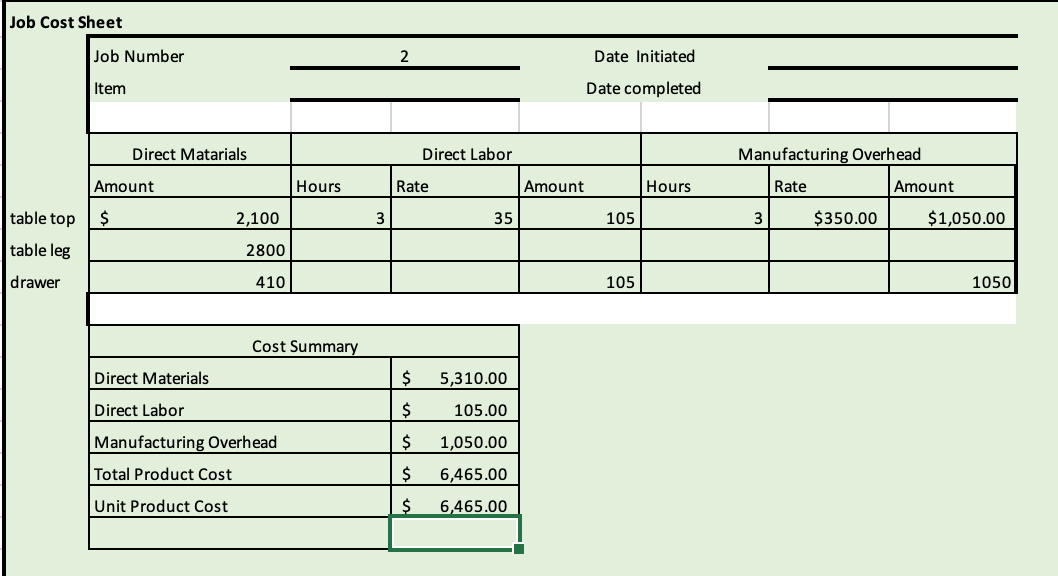Select the empty Direct Labor Rate cell in drawer row
The height and width of the screenshot is (576, 1058).
[455, 277]
